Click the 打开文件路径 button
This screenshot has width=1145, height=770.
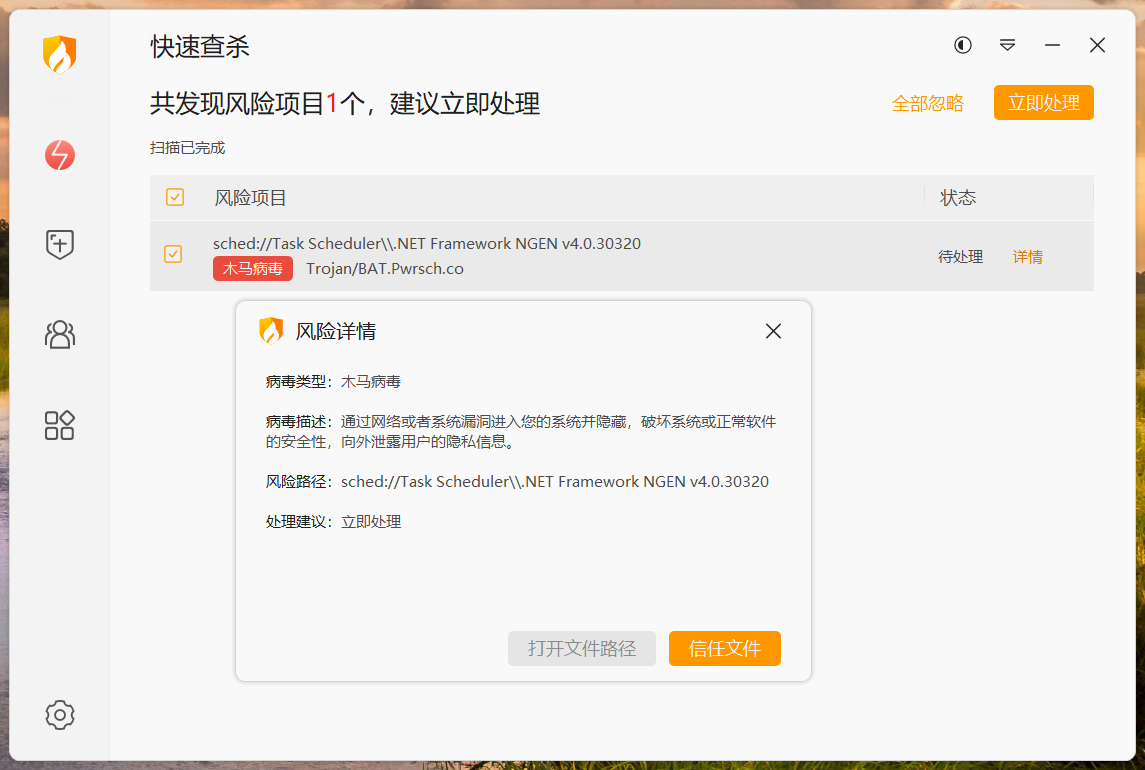click(582, 648)
